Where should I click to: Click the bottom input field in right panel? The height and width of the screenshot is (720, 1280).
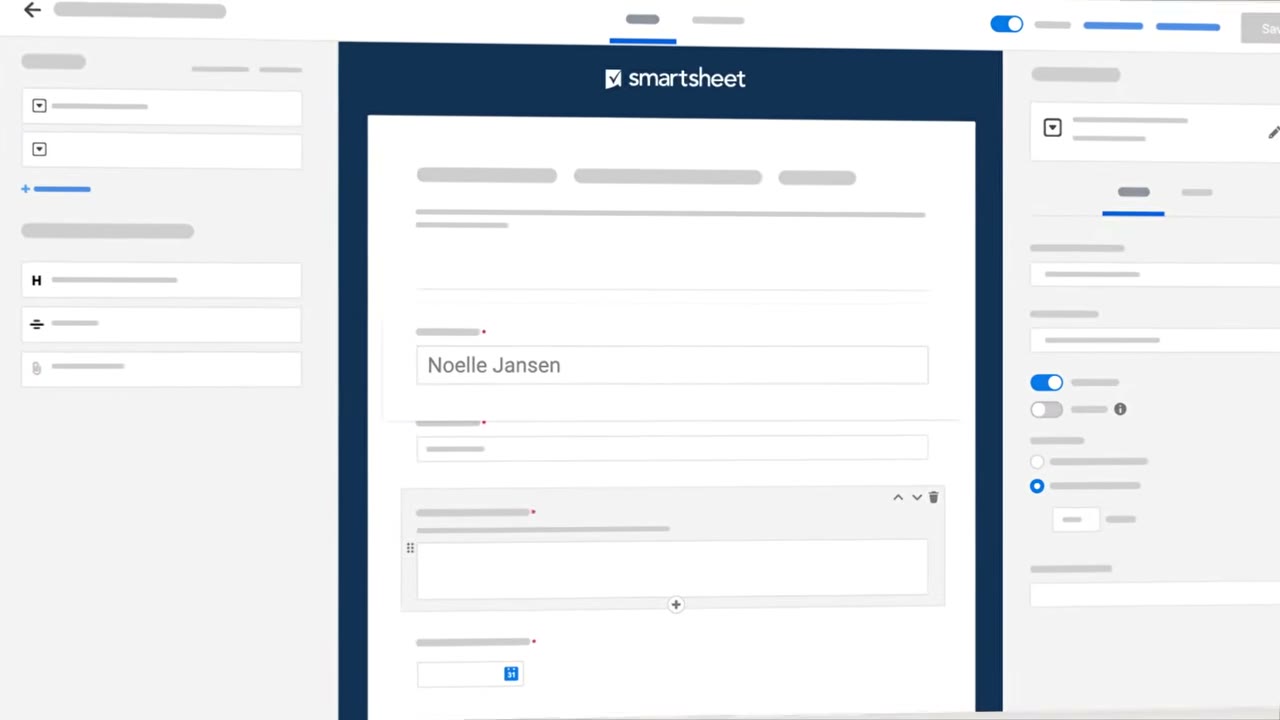(1155, 595)
